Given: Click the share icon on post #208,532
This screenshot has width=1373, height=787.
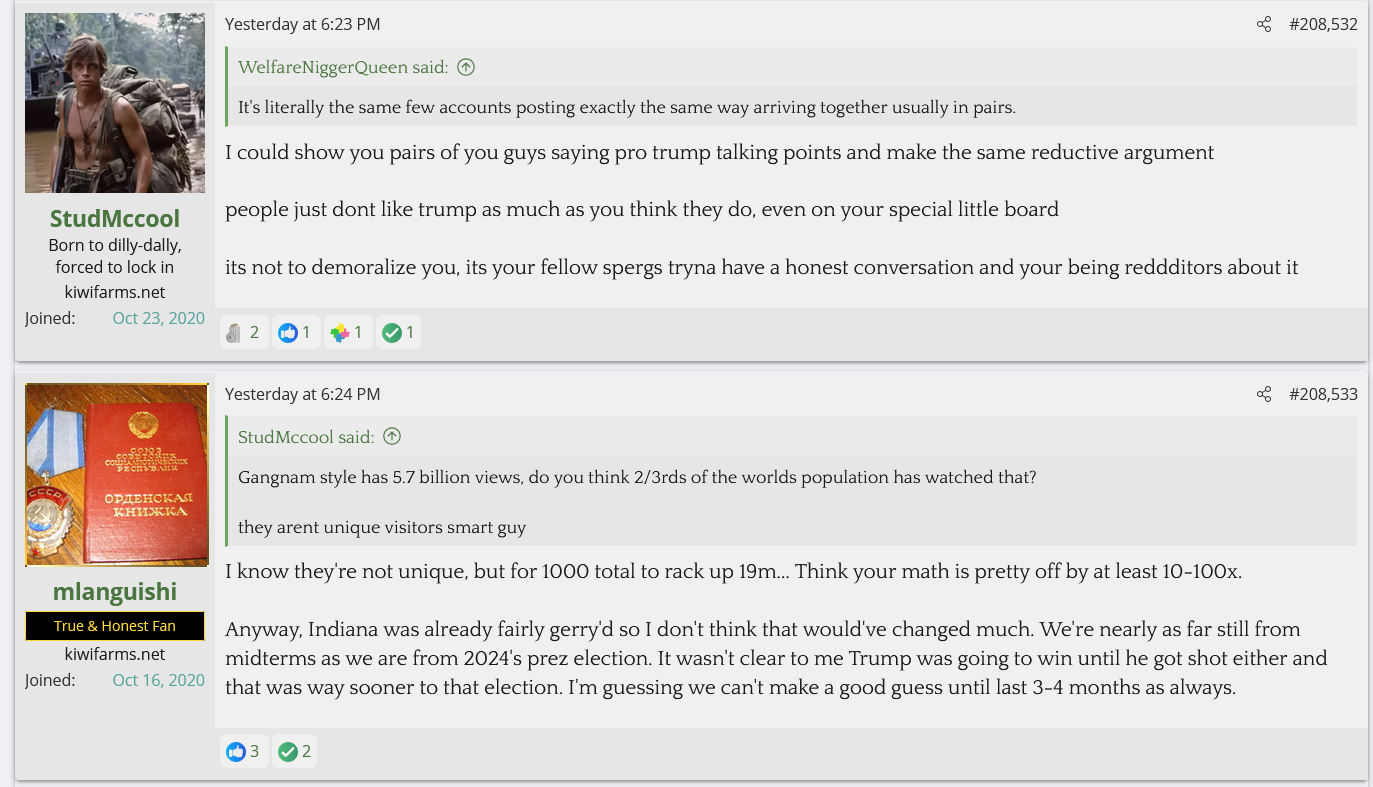Looking at the screenshot, I should pos(1264,24).
